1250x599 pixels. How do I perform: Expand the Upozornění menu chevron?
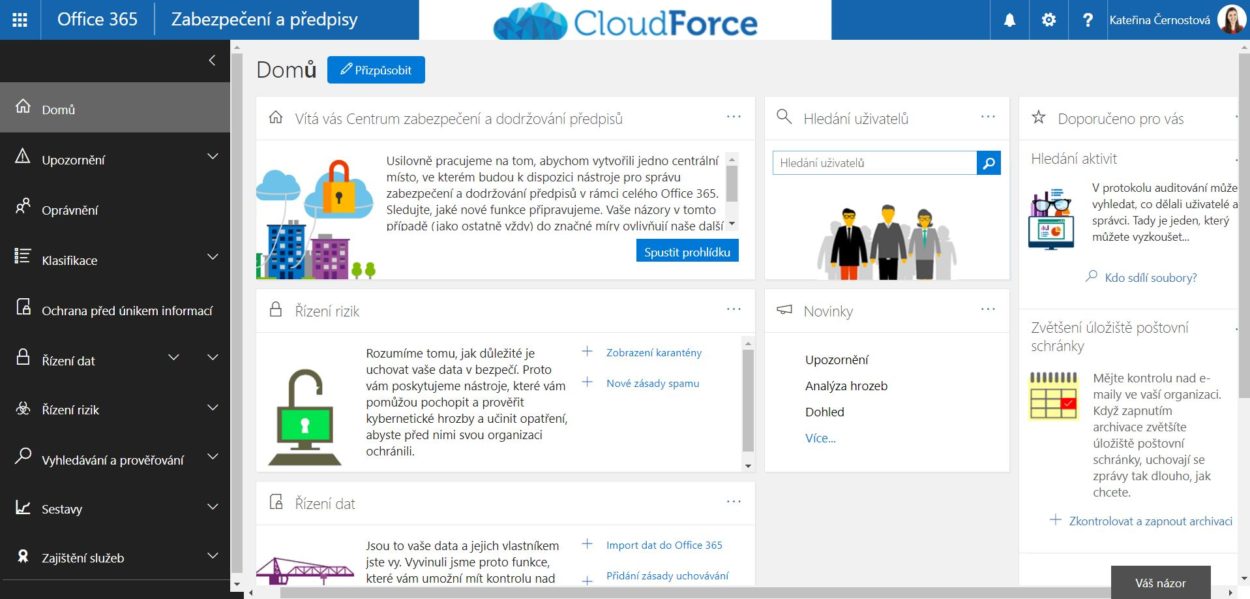[x=212, y=158]
